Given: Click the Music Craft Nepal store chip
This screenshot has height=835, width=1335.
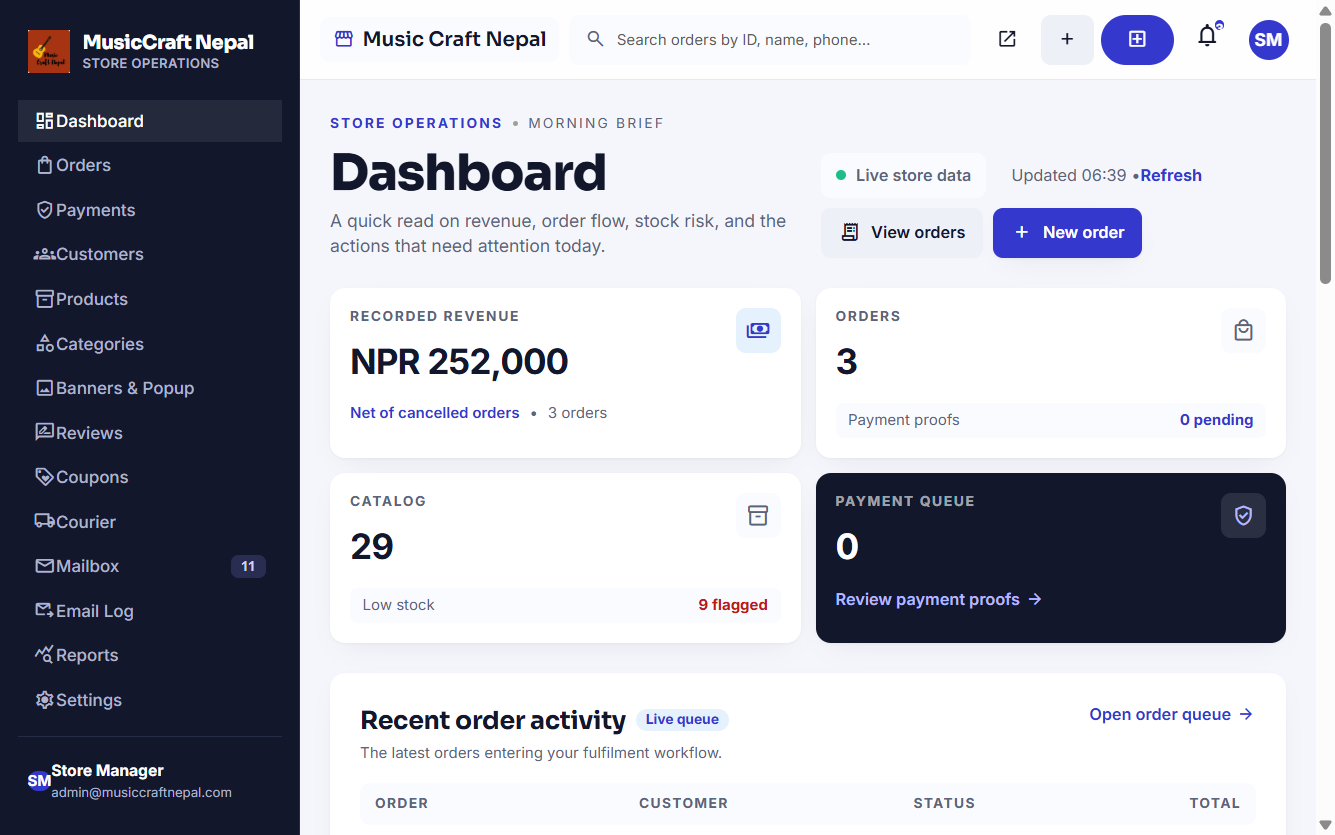Looking at the screenshot, I should [x=440, y=40].
